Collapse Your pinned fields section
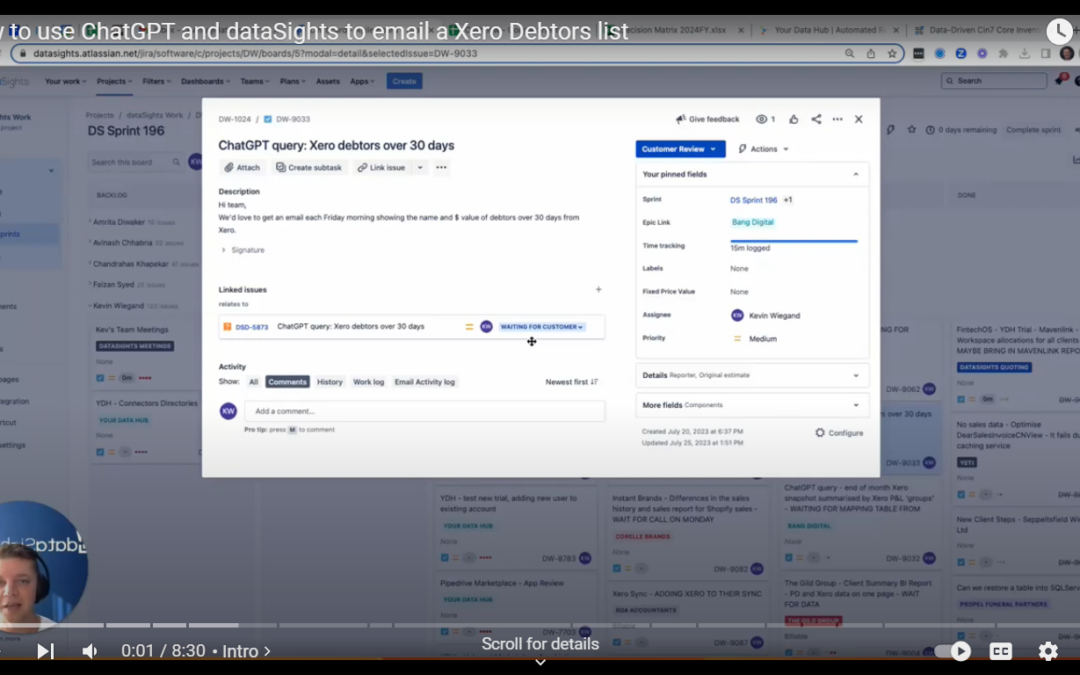The height and width of the screenshot is (675, 1080). (x=855, y=174)
